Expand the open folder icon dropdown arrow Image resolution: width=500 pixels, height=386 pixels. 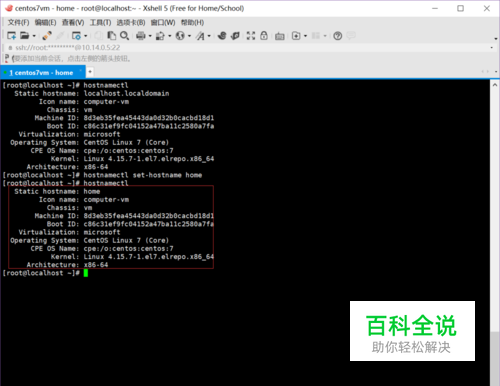coord(34,36)
